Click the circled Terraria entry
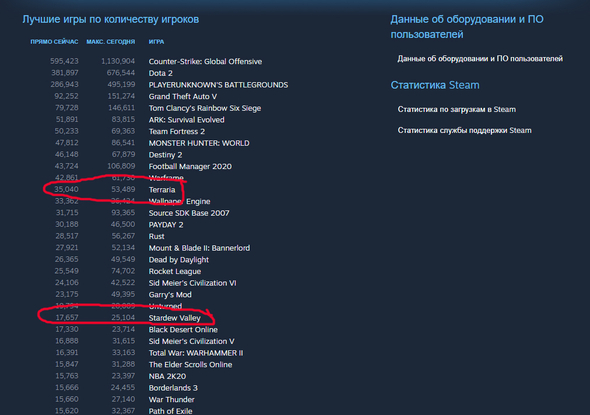The image size is (590, 415). click(162, 190)
